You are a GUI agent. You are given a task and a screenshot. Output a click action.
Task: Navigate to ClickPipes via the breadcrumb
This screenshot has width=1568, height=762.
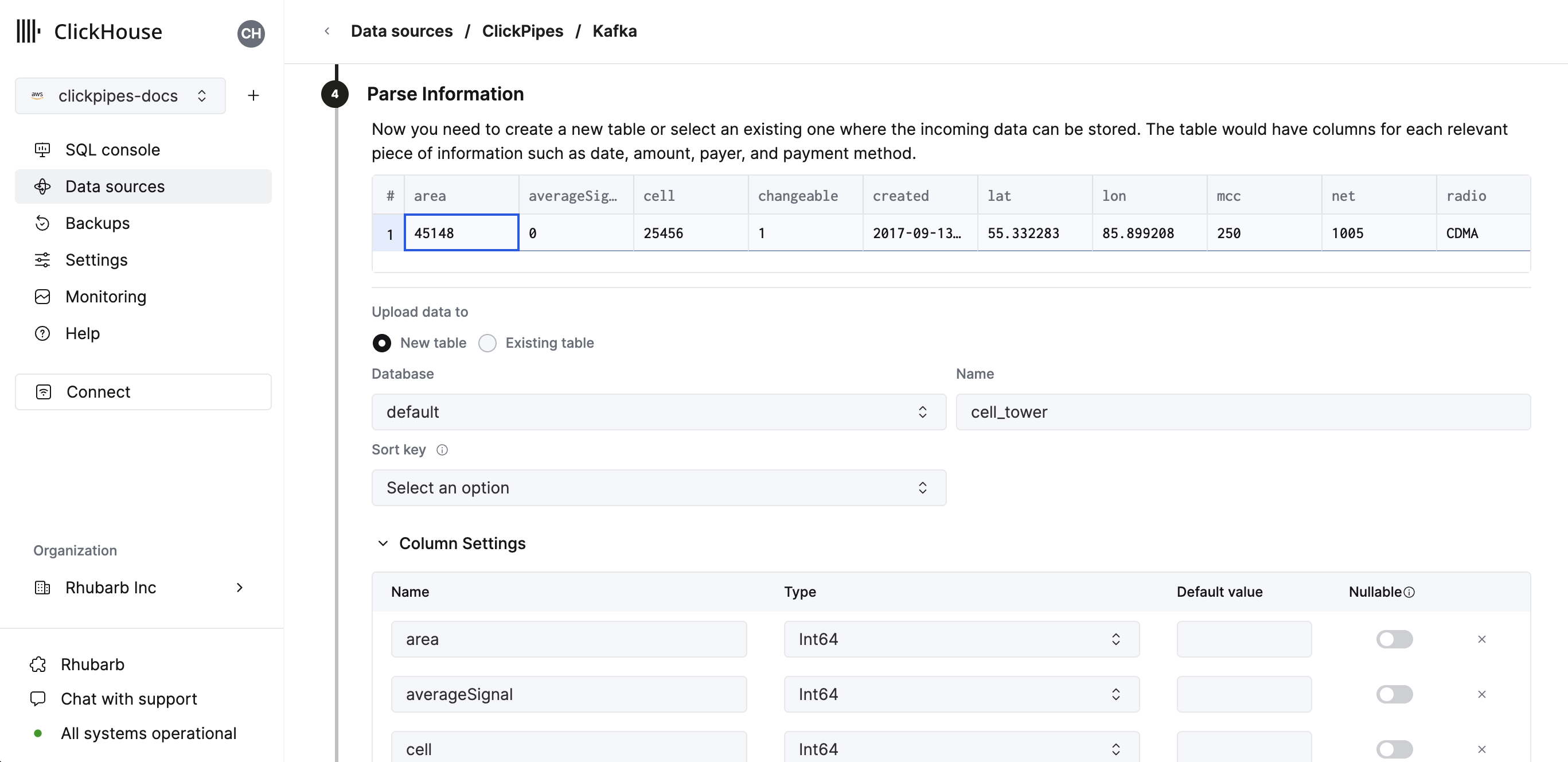(522, 30)
